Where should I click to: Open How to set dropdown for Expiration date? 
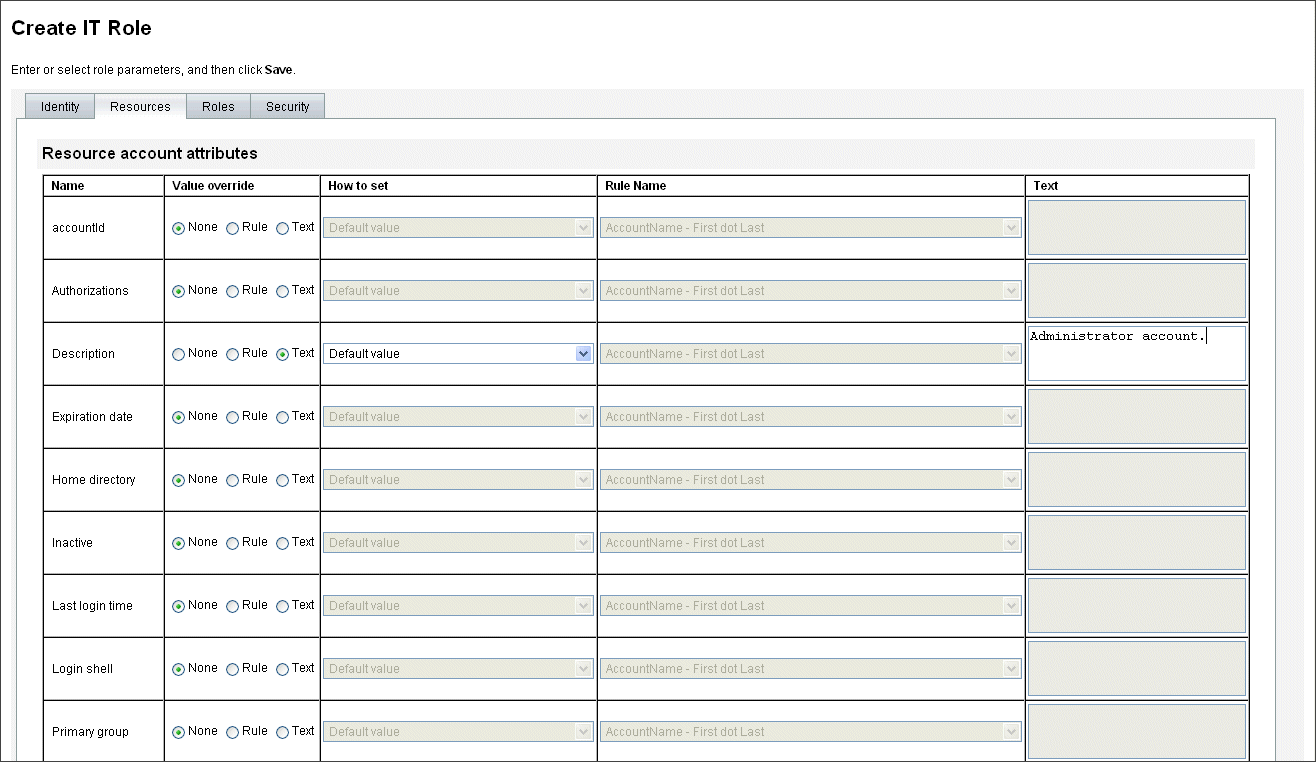click(458, 417)
